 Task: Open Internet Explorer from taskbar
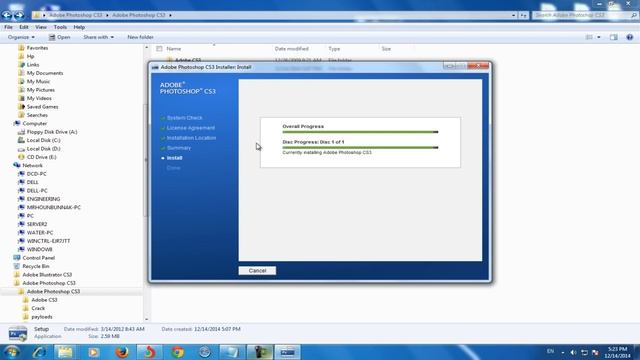[x=39, y=352]
